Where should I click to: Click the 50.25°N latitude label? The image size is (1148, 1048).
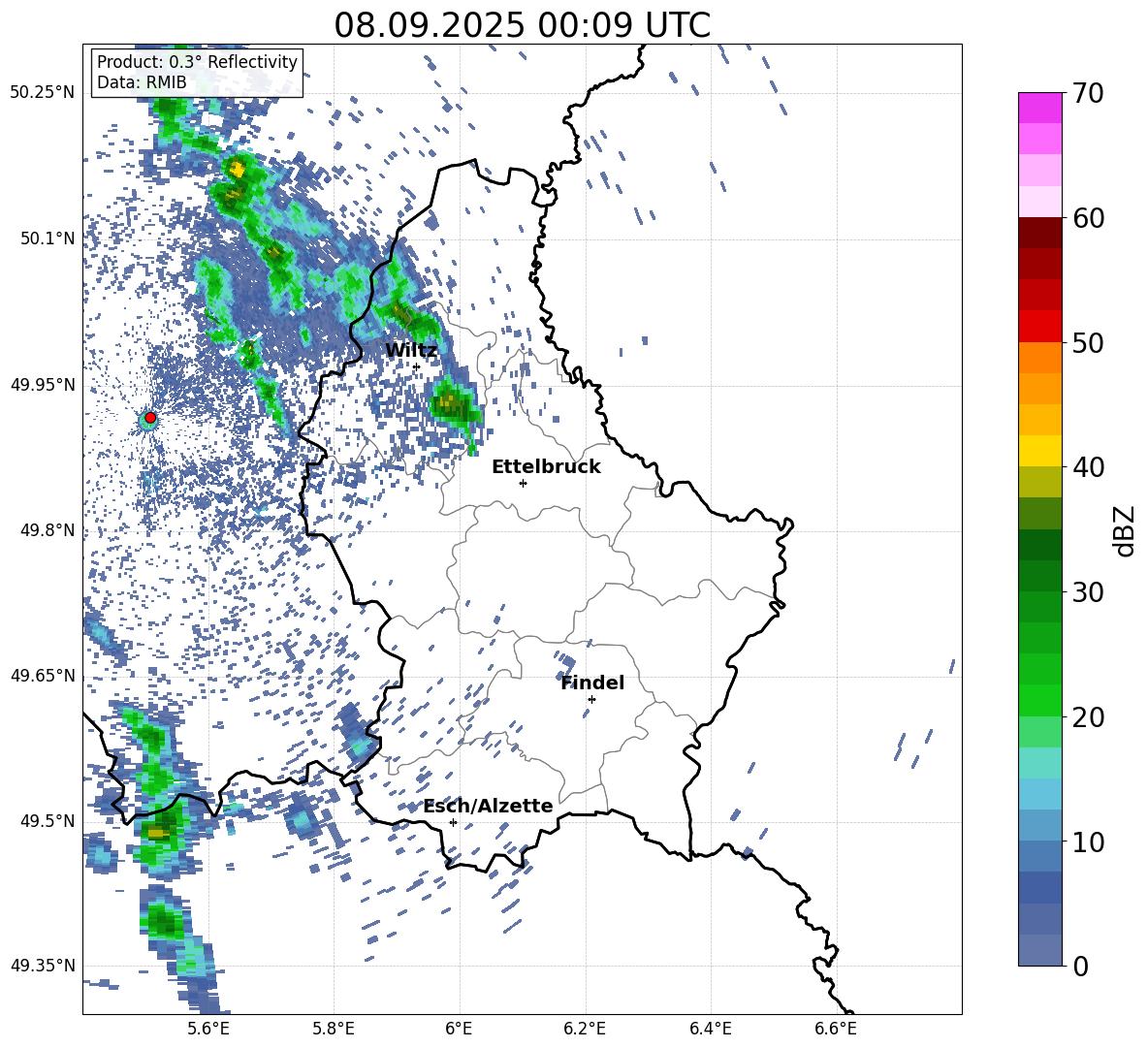[x=43, y=93]
